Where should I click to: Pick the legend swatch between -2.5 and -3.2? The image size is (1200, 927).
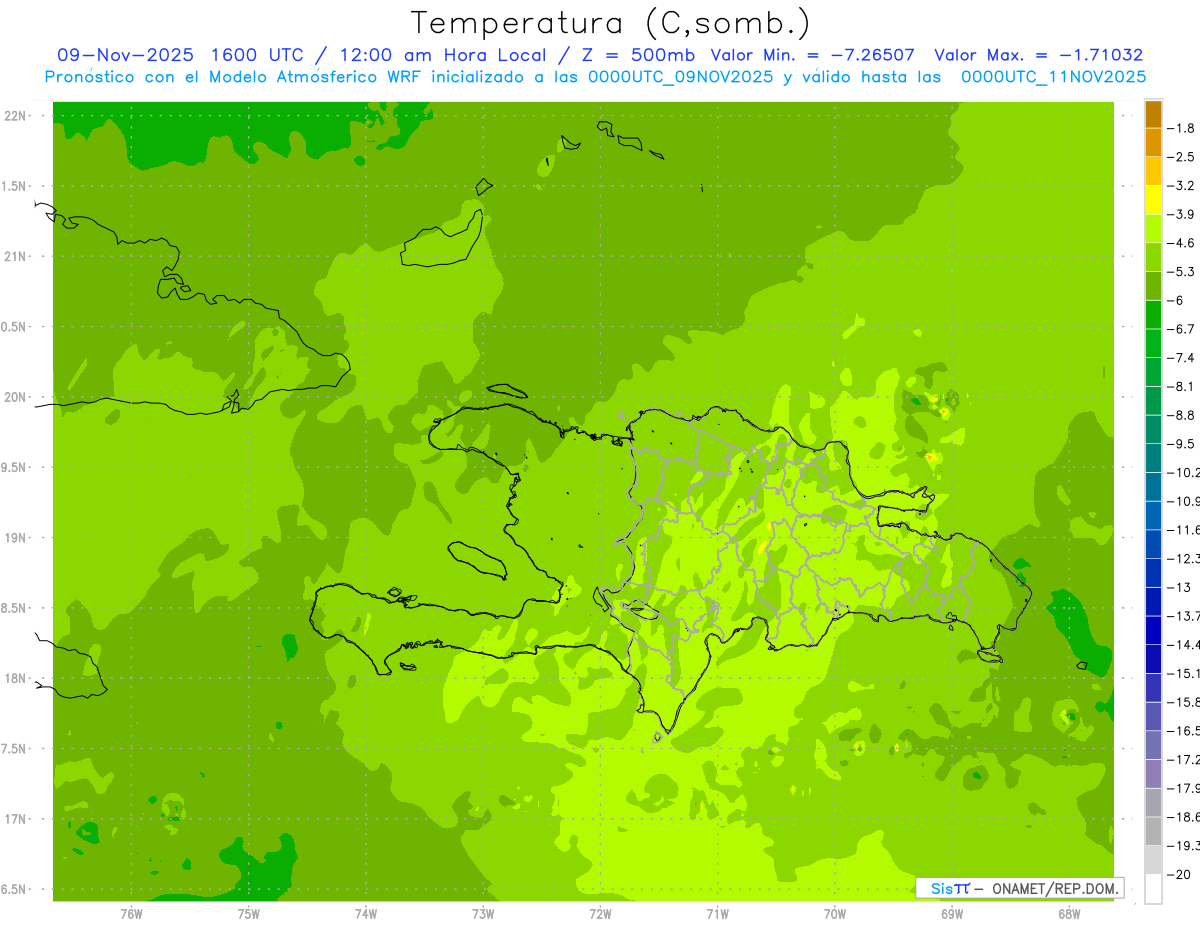pos(1153,171)
